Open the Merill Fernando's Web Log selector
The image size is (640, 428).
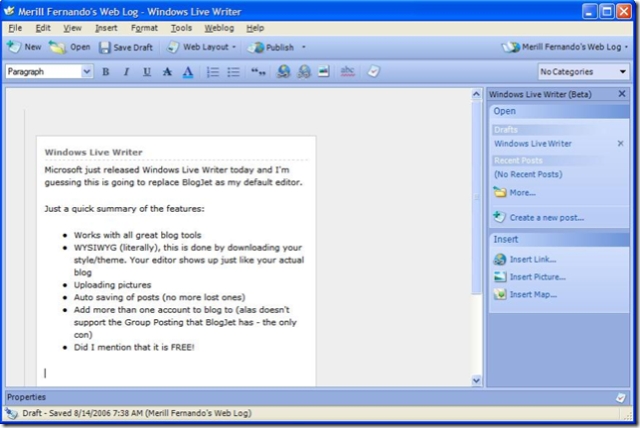click(565, 47)
